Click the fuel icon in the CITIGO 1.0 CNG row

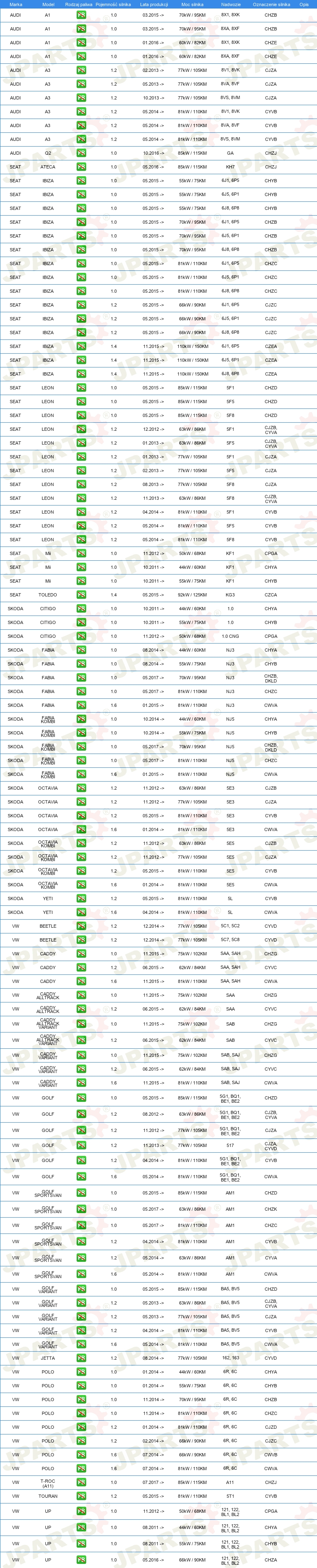[x=81, y=636]
